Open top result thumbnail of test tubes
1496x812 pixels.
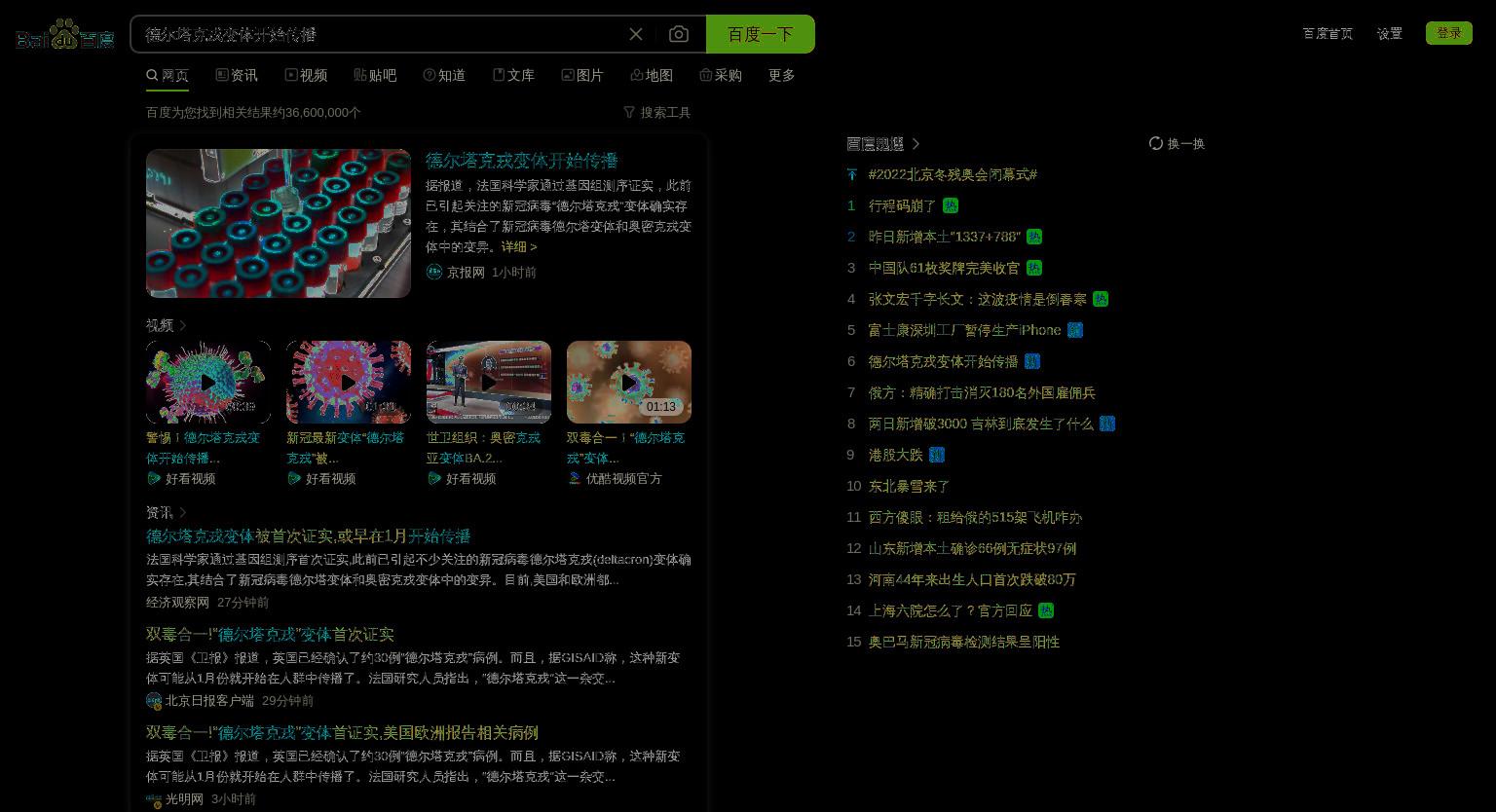pyautogui.click(x=279, y=223)
